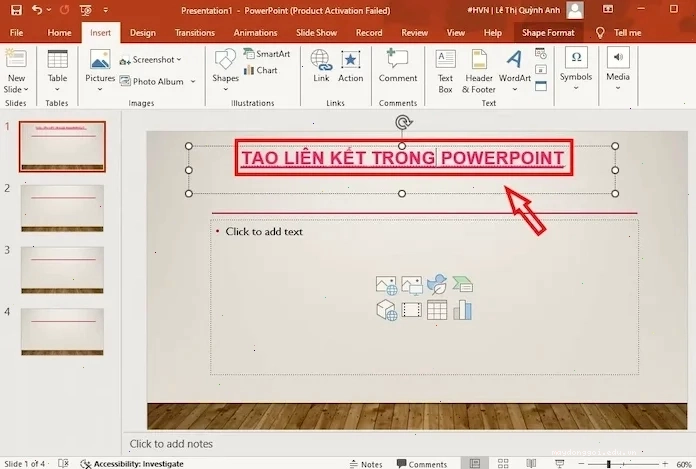Adjust the zoom slider handle

click(609, 464)
